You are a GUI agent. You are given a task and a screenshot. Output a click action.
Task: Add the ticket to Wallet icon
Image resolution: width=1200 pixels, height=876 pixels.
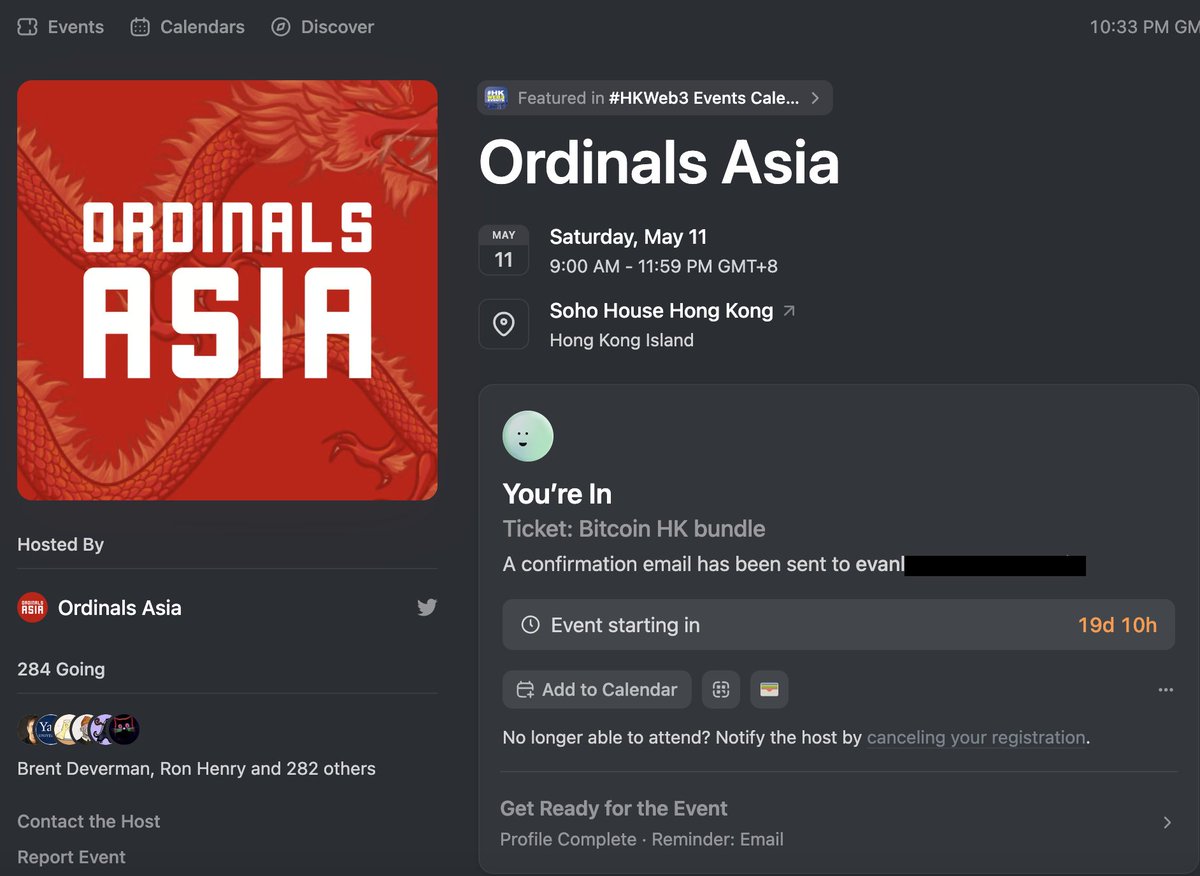(770, 689)
